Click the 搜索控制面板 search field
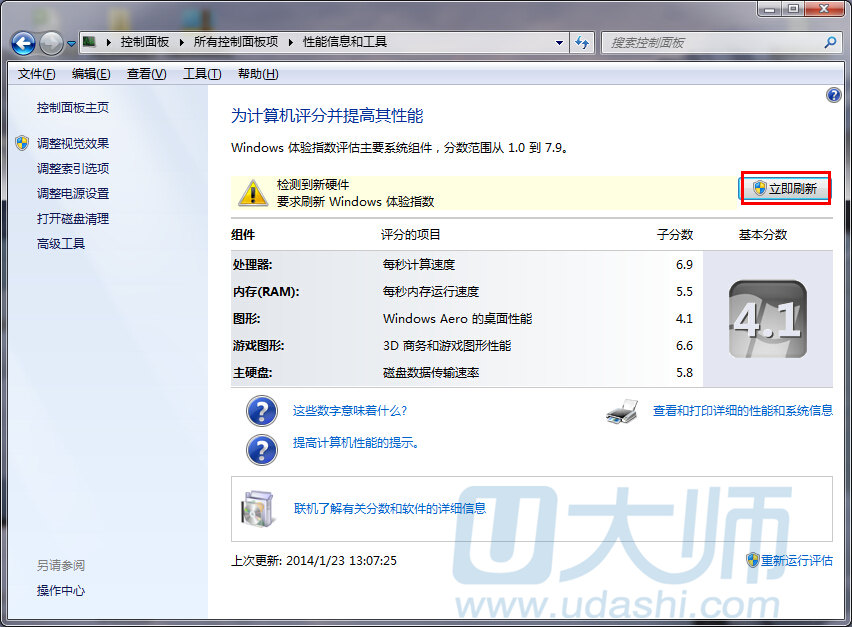852x627 pixels. (712, 43)
